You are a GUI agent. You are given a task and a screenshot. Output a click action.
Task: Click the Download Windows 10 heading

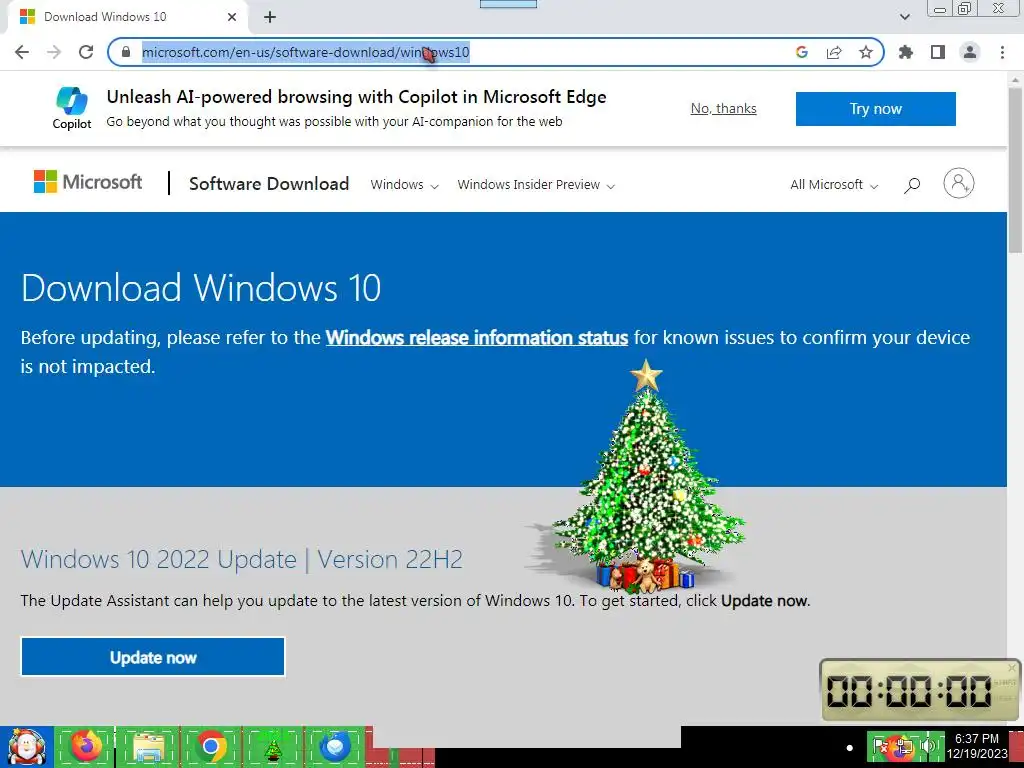click(x=201, y=288)
